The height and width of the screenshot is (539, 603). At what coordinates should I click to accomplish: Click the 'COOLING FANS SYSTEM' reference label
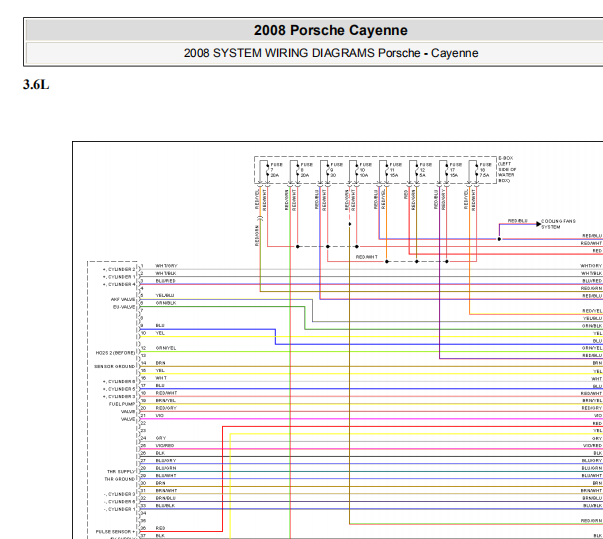coord(558,224)
